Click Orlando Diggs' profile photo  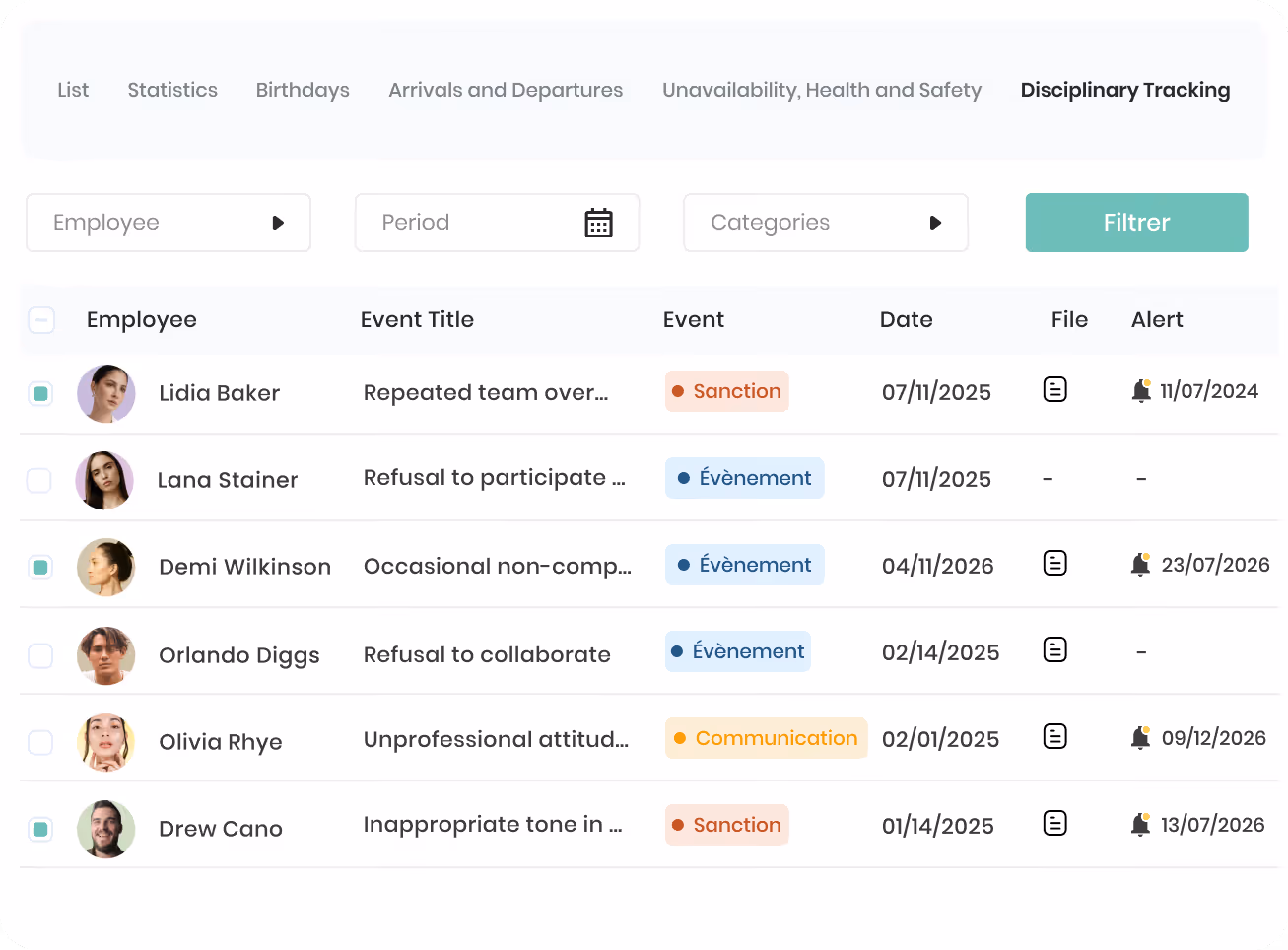click(105, 655)
